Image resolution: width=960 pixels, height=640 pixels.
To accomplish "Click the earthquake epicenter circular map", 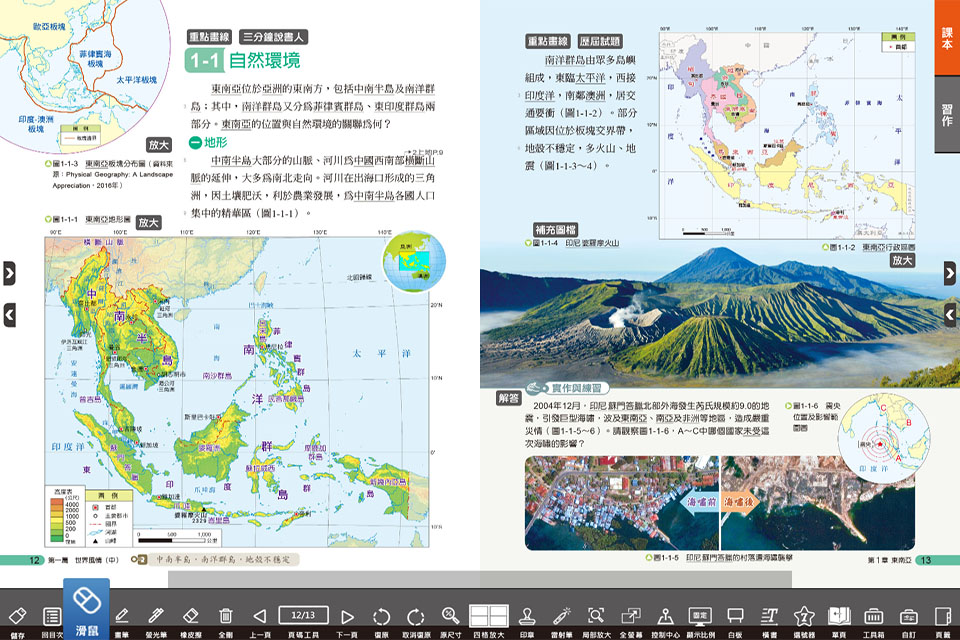I will [884, 439].
